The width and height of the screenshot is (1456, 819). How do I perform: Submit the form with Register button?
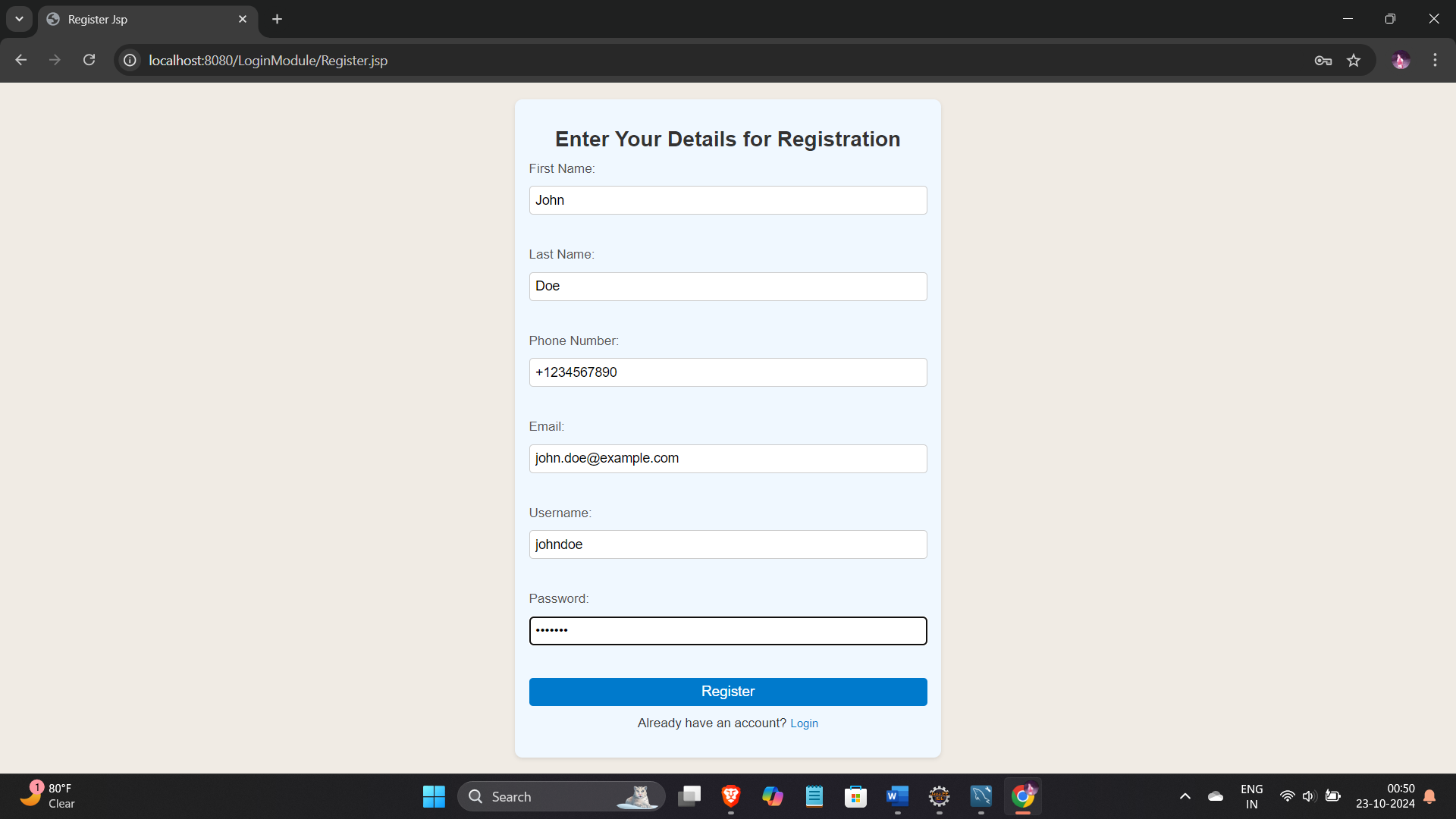coord(728,692)
